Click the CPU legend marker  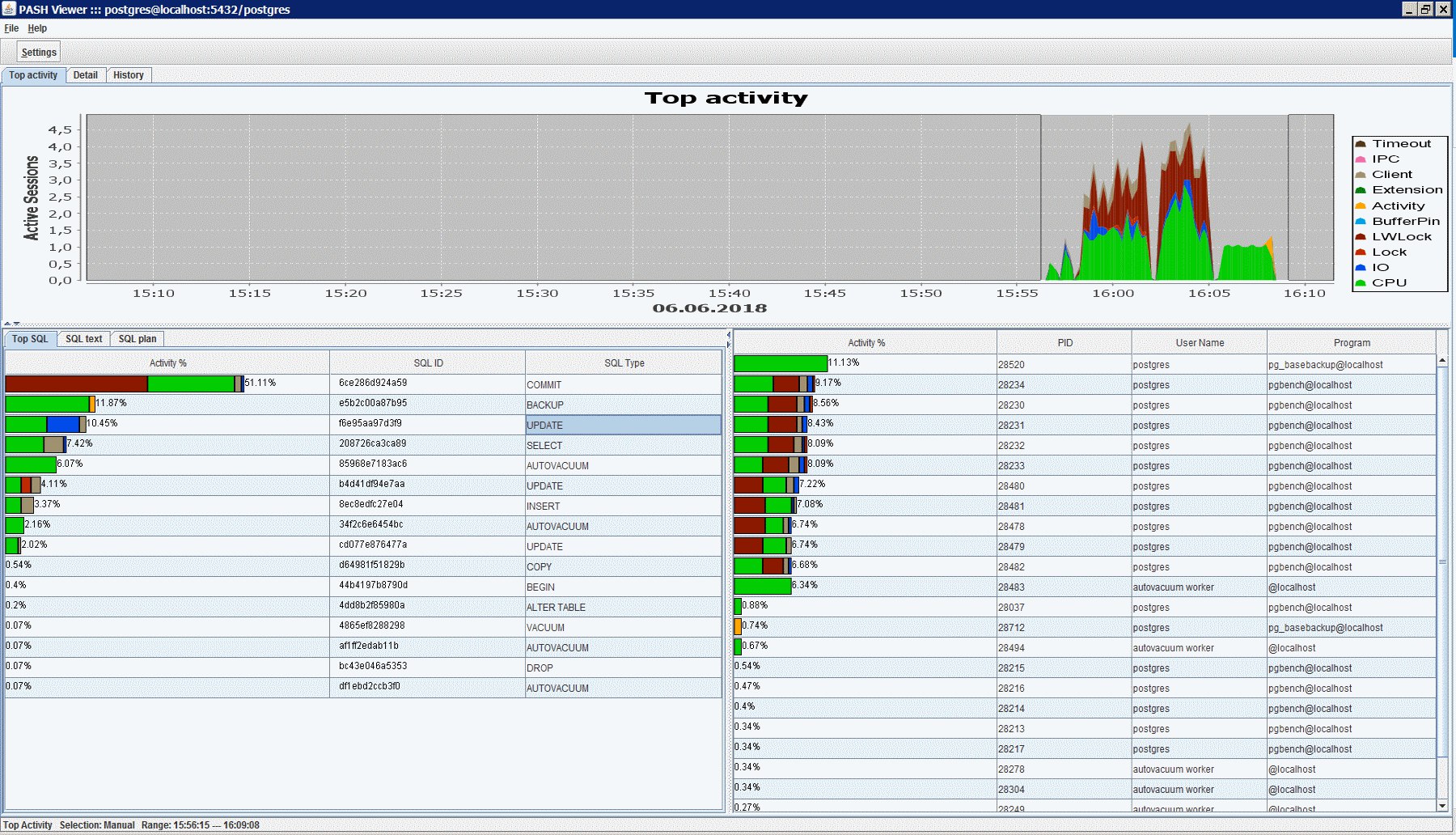1361,283
